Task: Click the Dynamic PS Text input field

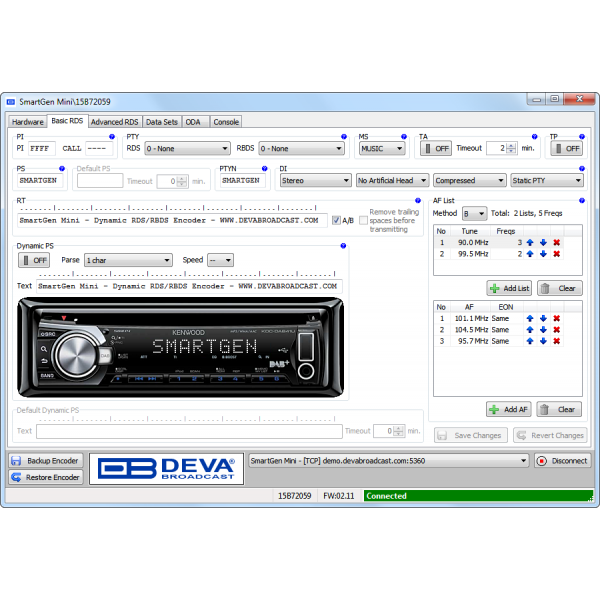Action: tap(189, 286)
